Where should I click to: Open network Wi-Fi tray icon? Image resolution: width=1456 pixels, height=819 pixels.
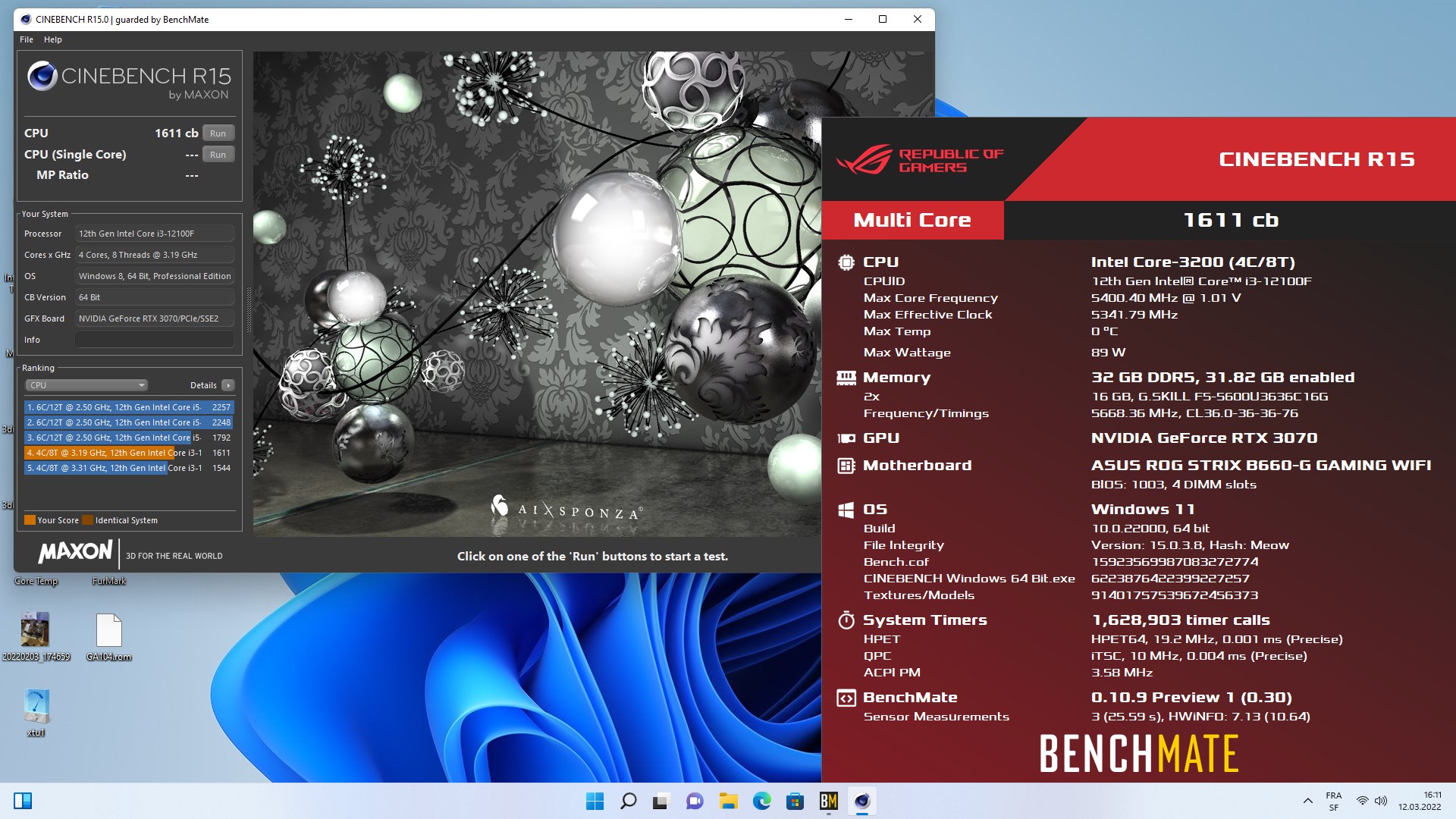pos(1363,801)
